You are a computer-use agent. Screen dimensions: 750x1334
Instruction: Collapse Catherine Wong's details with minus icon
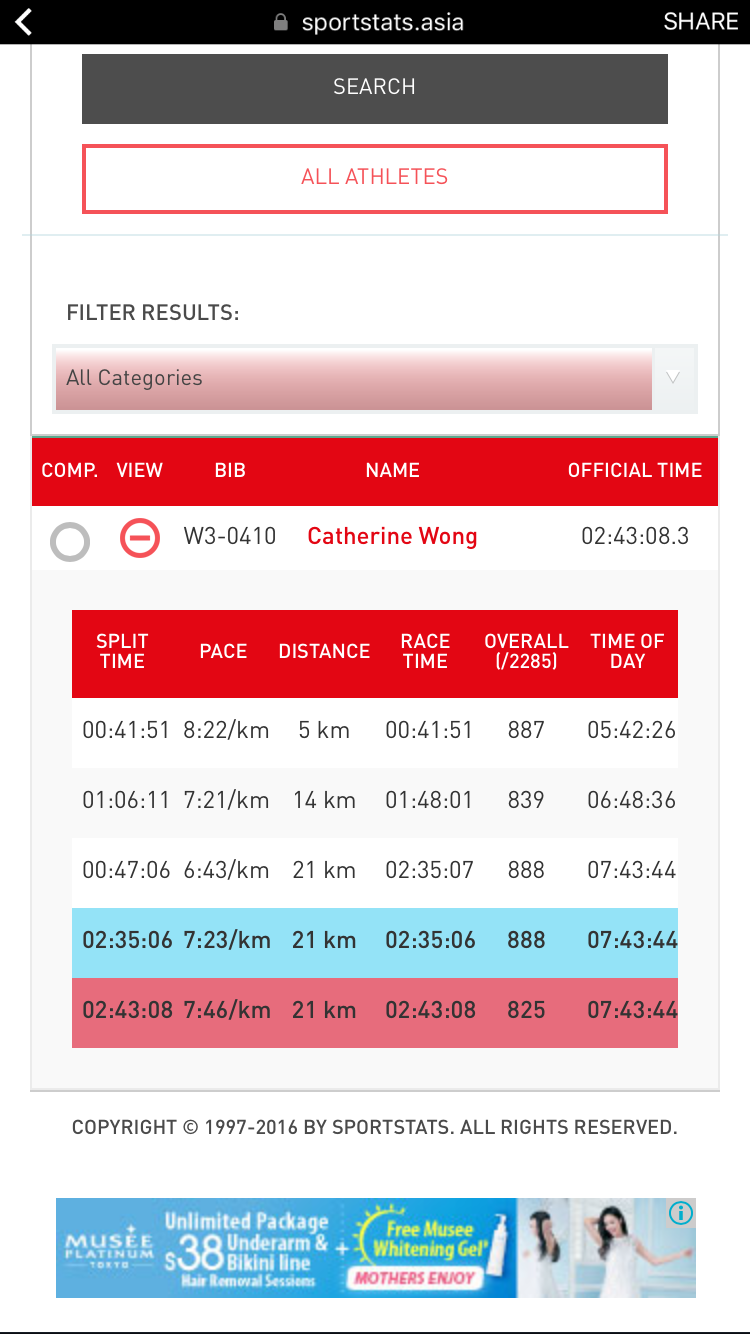(x=139, y=538)
